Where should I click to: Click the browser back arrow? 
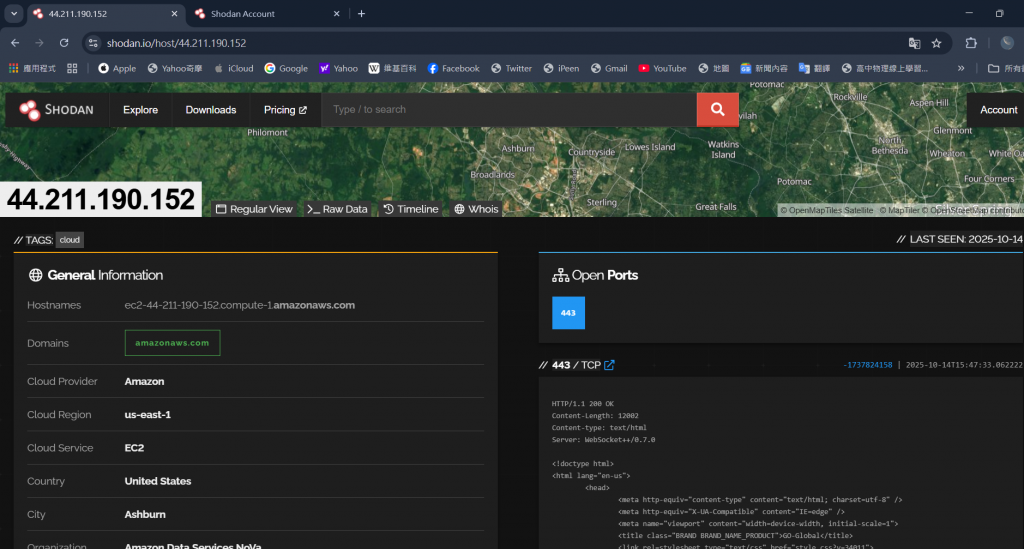(15, 43)
